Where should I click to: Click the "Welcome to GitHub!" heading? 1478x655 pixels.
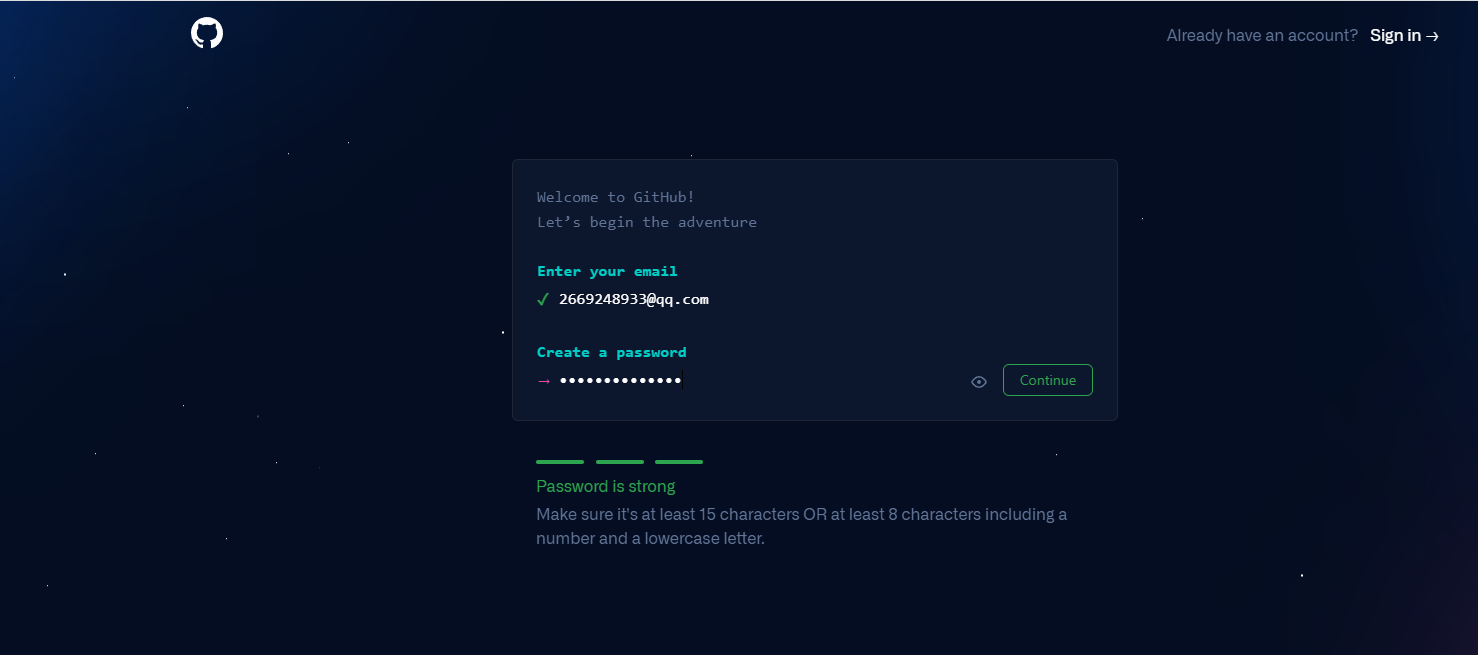(x=616, y=197)
